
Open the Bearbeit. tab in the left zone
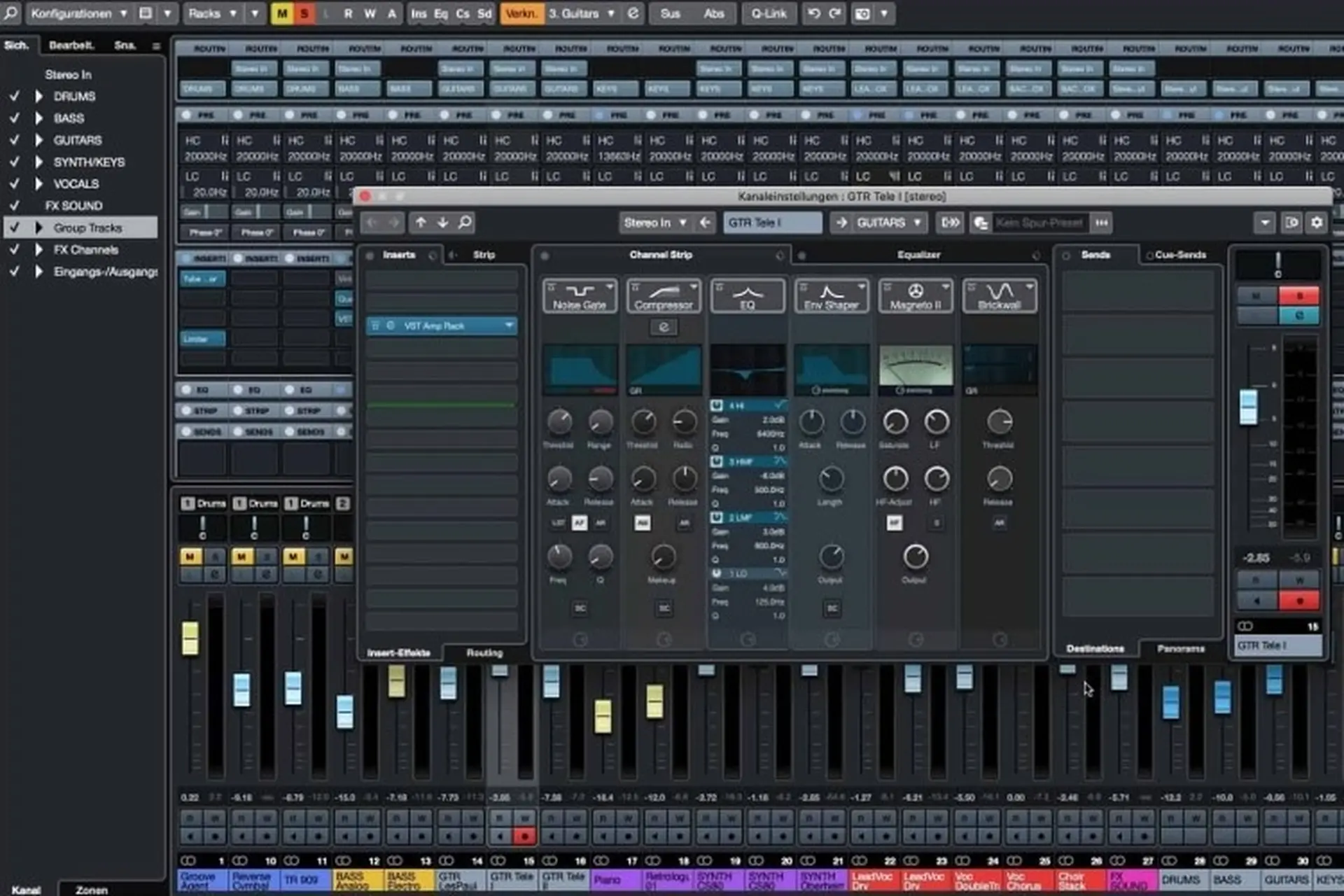coord(71,45)
